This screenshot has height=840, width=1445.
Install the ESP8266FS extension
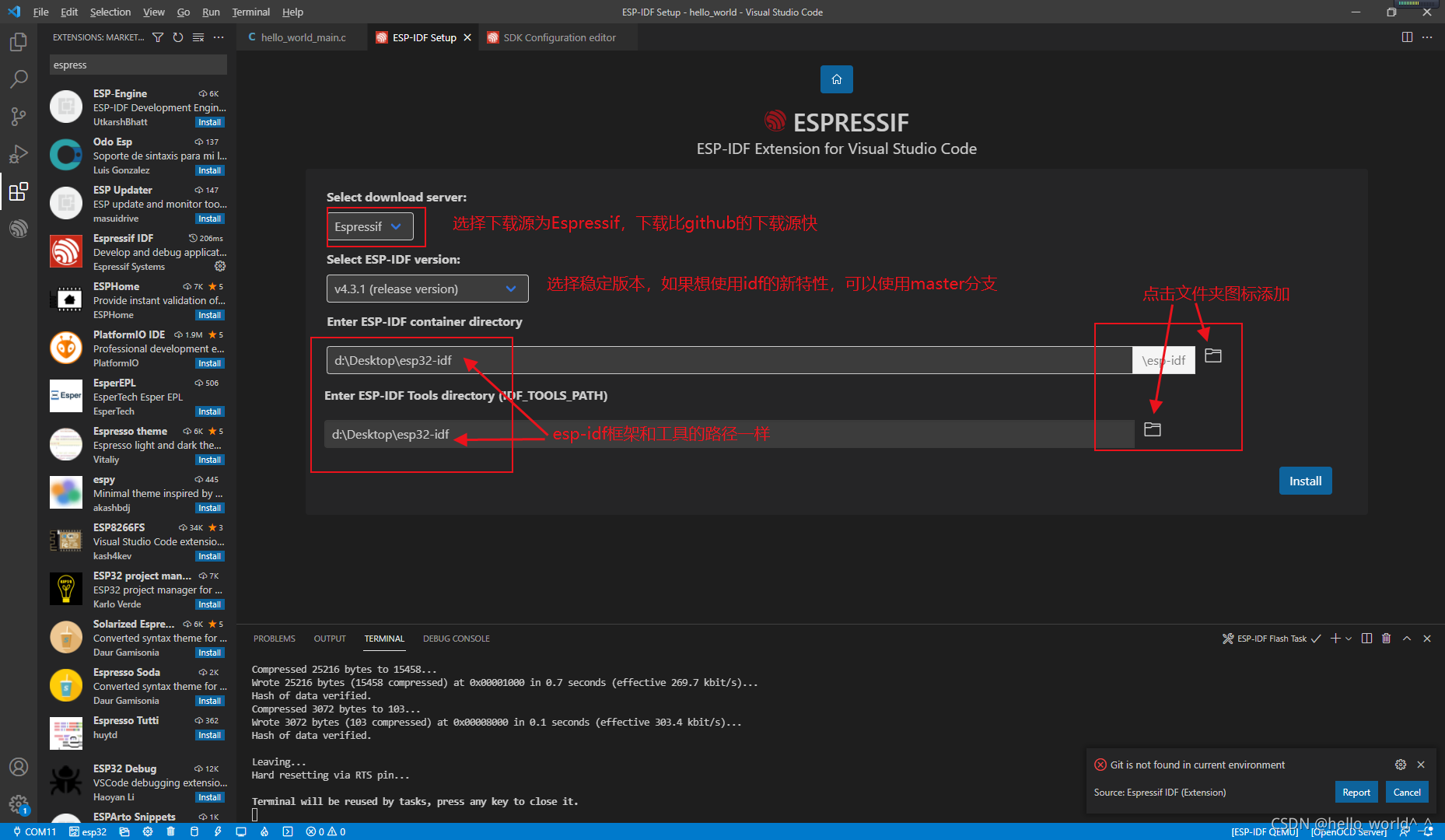point(210,556)
